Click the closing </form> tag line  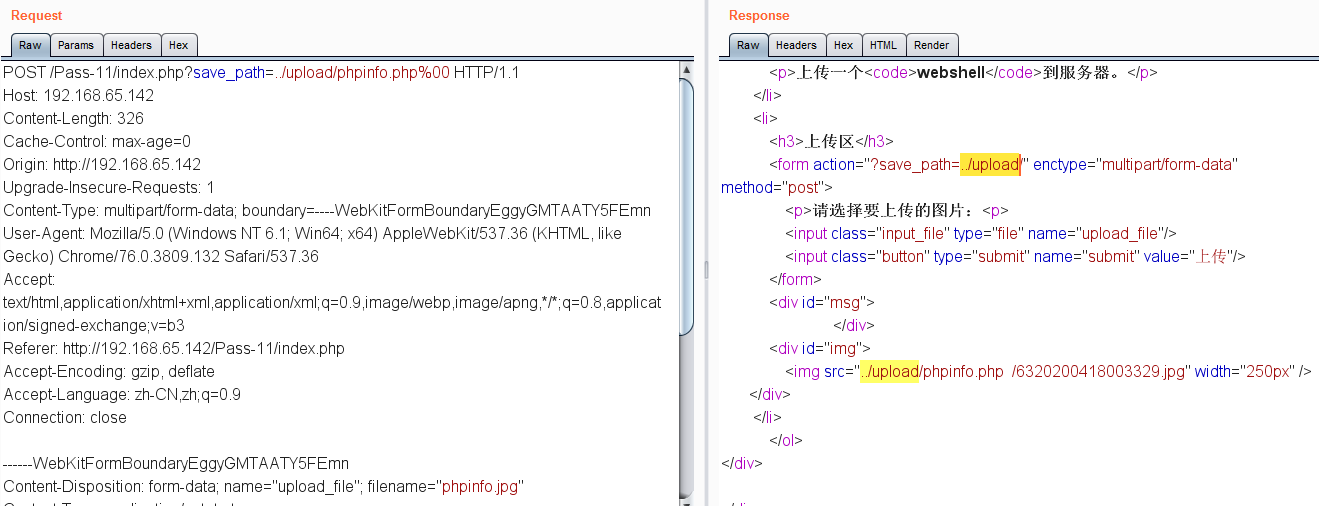(x=795, y=280)
